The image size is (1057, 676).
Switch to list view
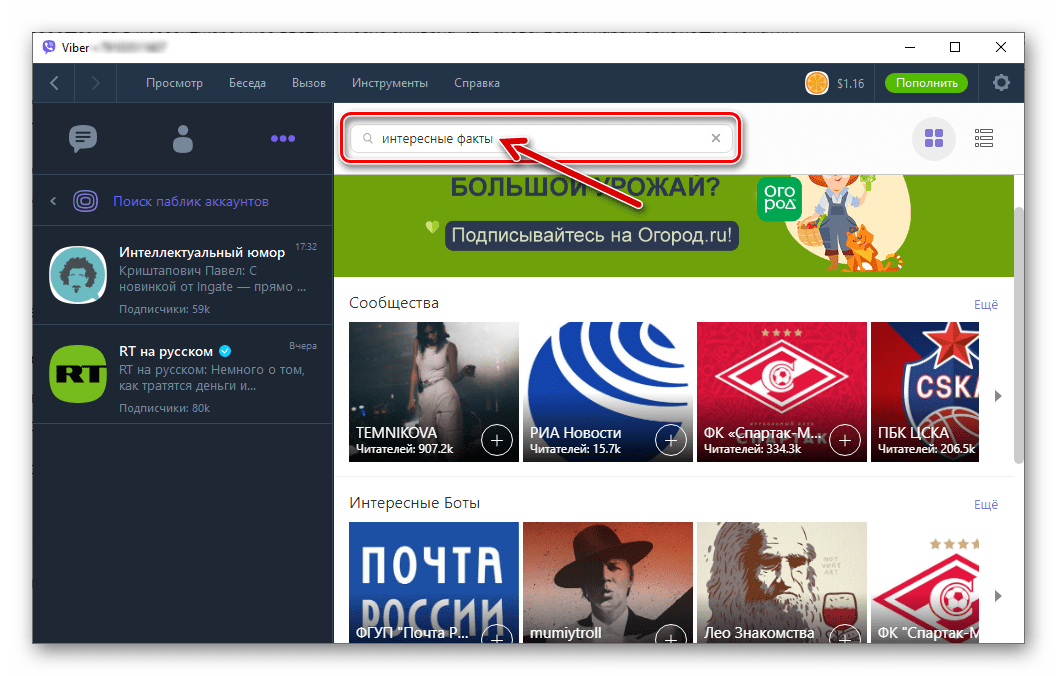click(983, 139)
